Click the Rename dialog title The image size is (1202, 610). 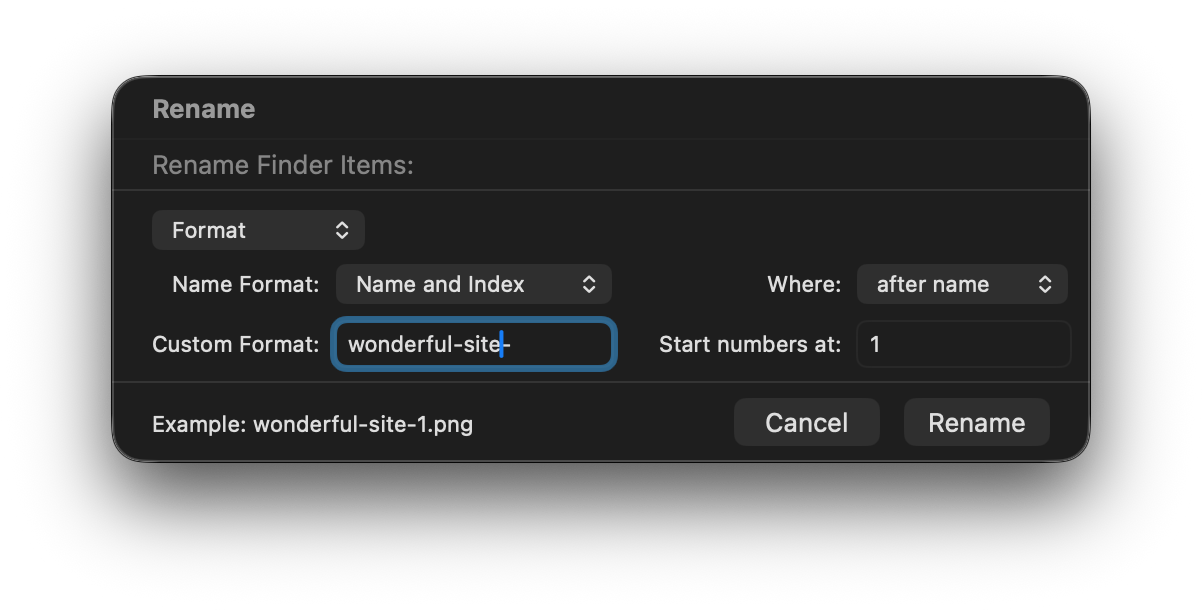pos(204,109)
